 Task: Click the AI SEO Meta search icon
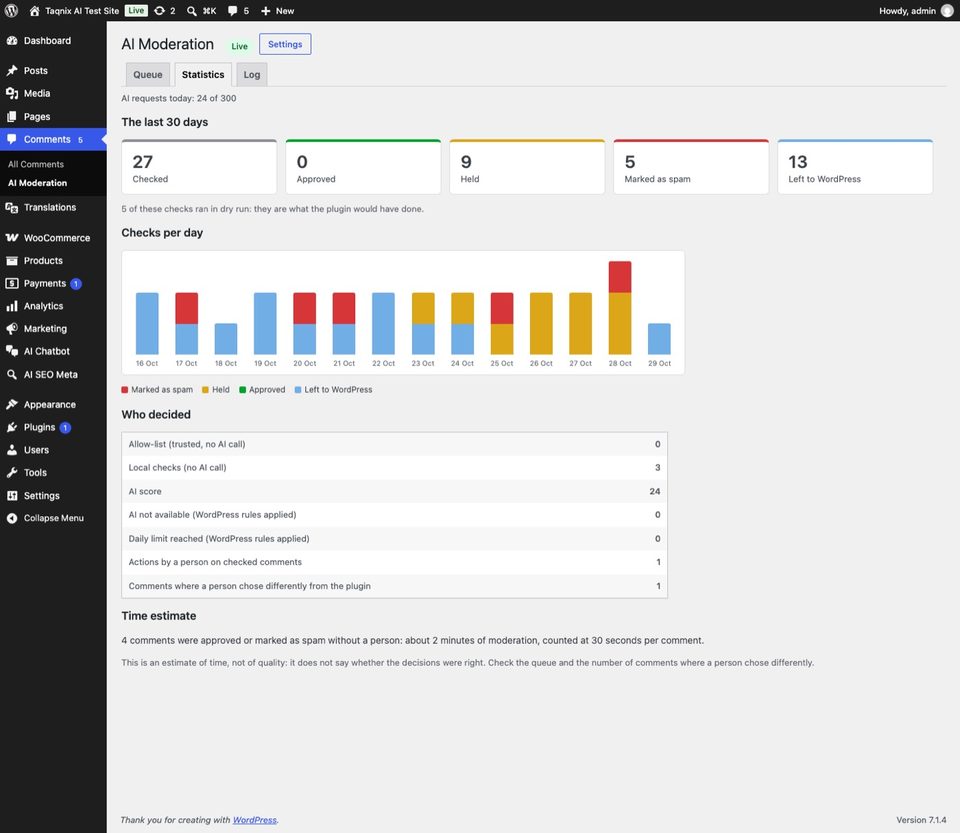pos(12,375)
